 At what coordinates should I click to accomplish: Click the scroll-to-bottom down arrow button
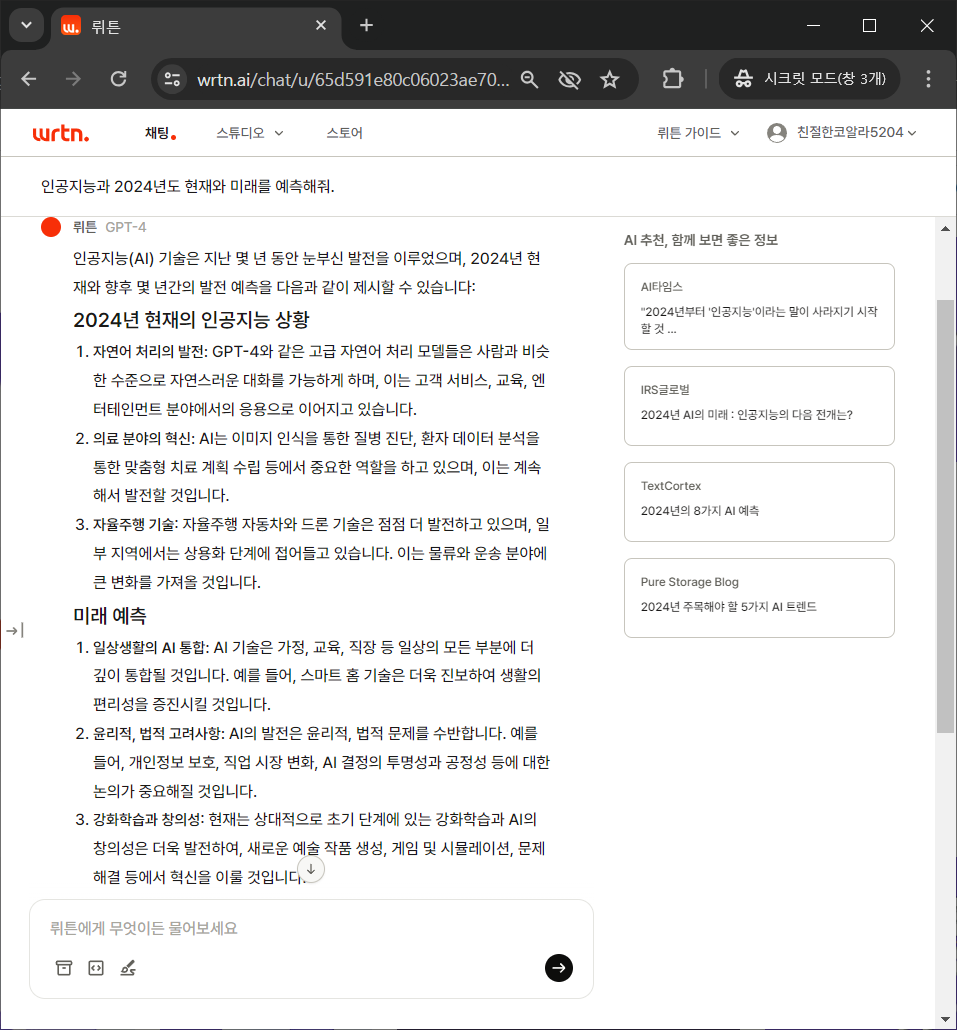(x=311, y=869)
